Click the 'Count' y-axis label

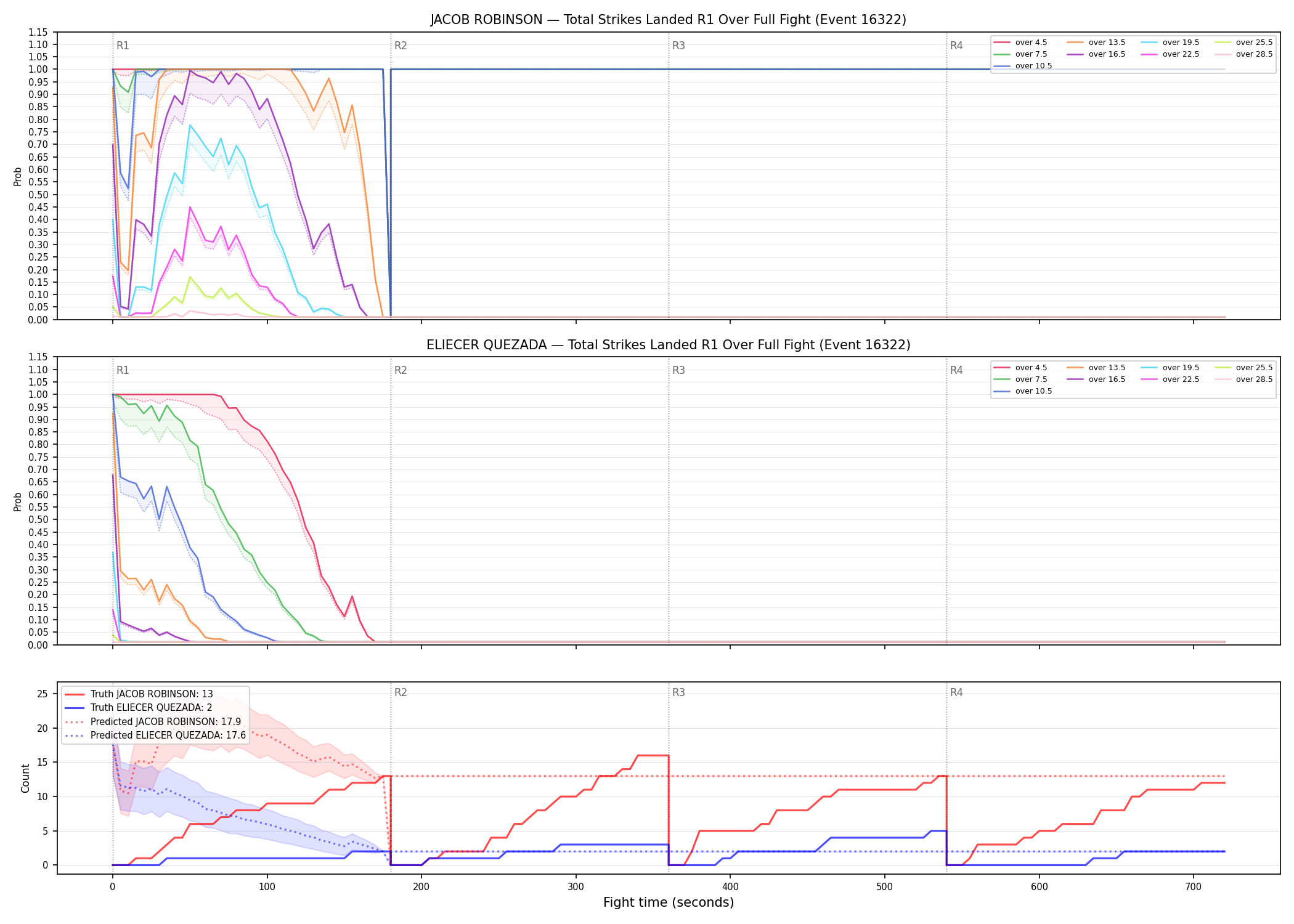coord(25,778)
